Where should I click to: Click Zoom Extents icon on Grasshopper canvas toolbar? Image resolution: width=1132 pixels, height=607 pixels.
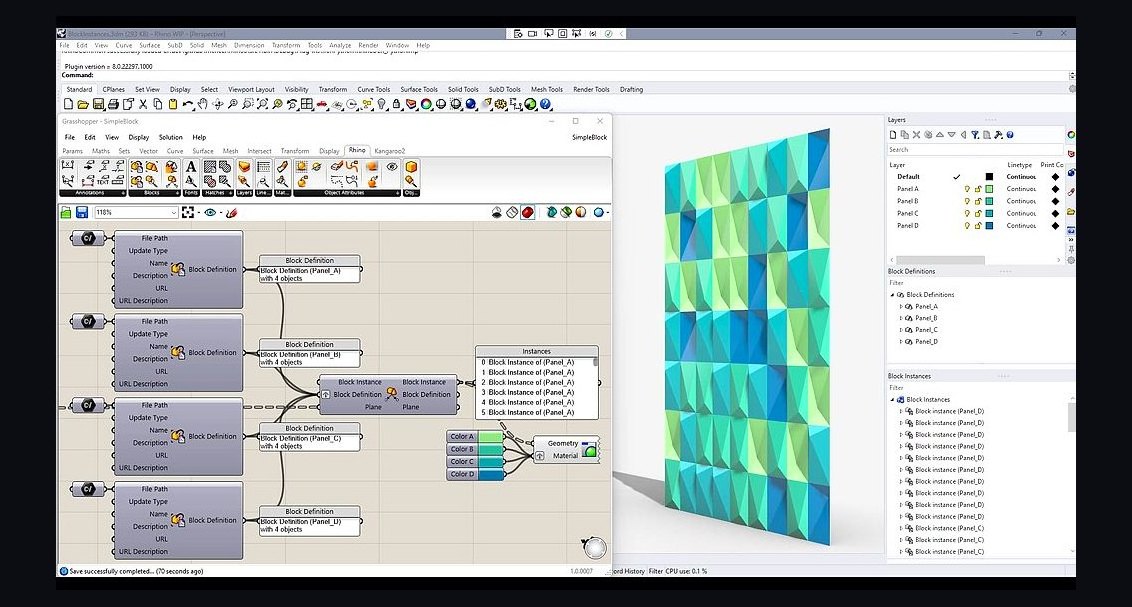pos(188,212)
